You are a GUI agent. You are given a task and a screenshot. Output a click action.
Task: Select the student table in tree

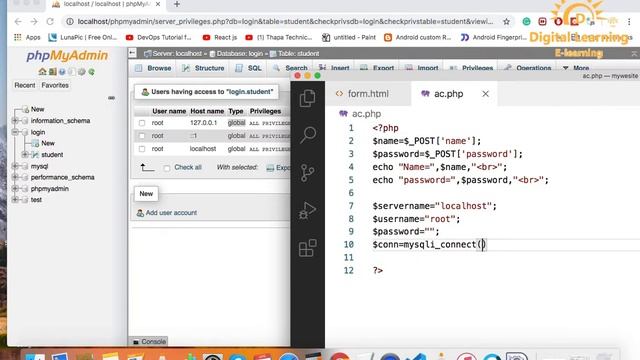(x=52, y=155)
